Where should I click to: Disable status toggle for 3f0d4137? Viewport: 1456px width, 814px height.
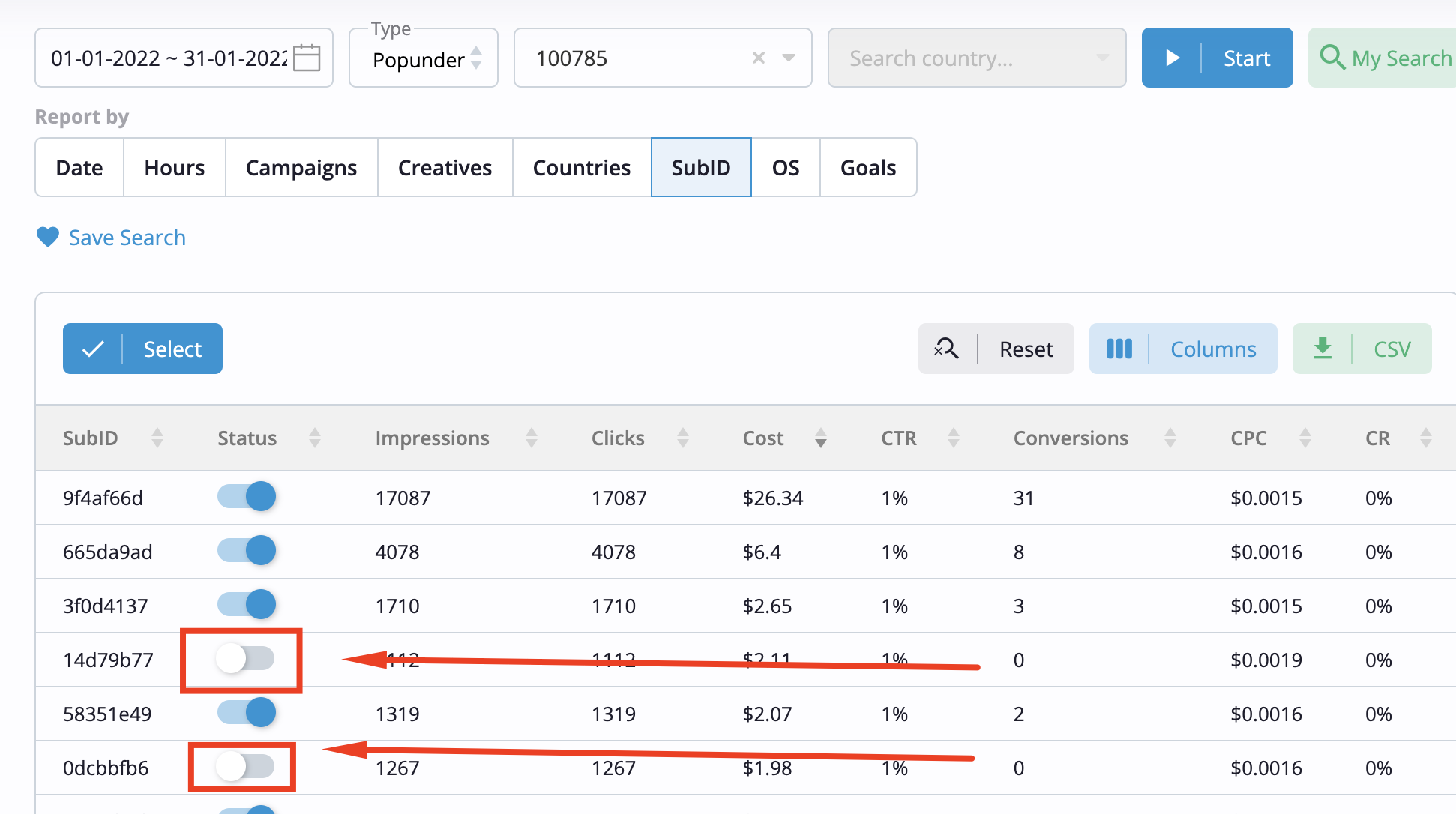click(247, 604)
